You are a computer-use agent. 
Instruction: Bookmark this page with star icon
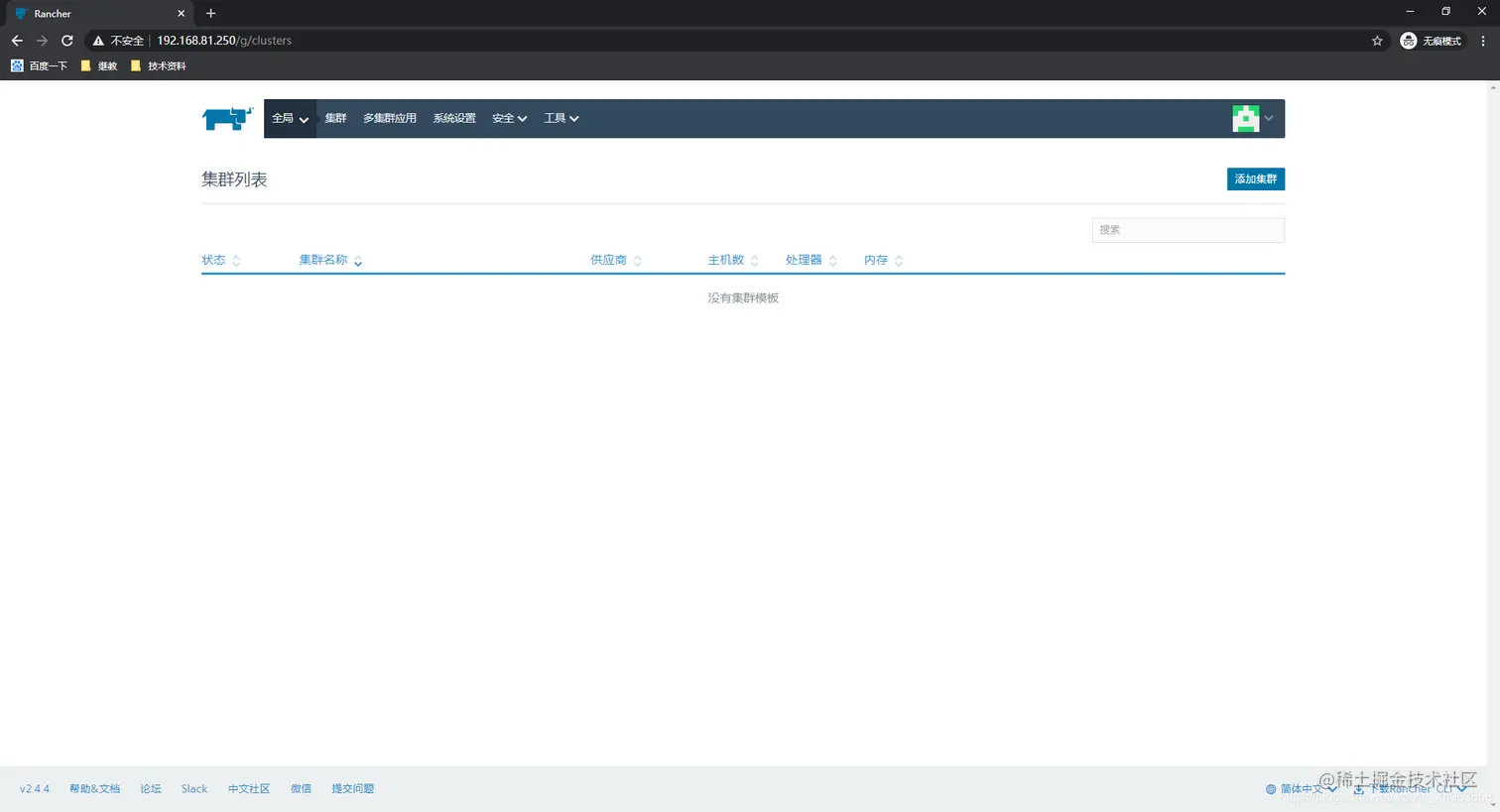tap(1377, 41)
